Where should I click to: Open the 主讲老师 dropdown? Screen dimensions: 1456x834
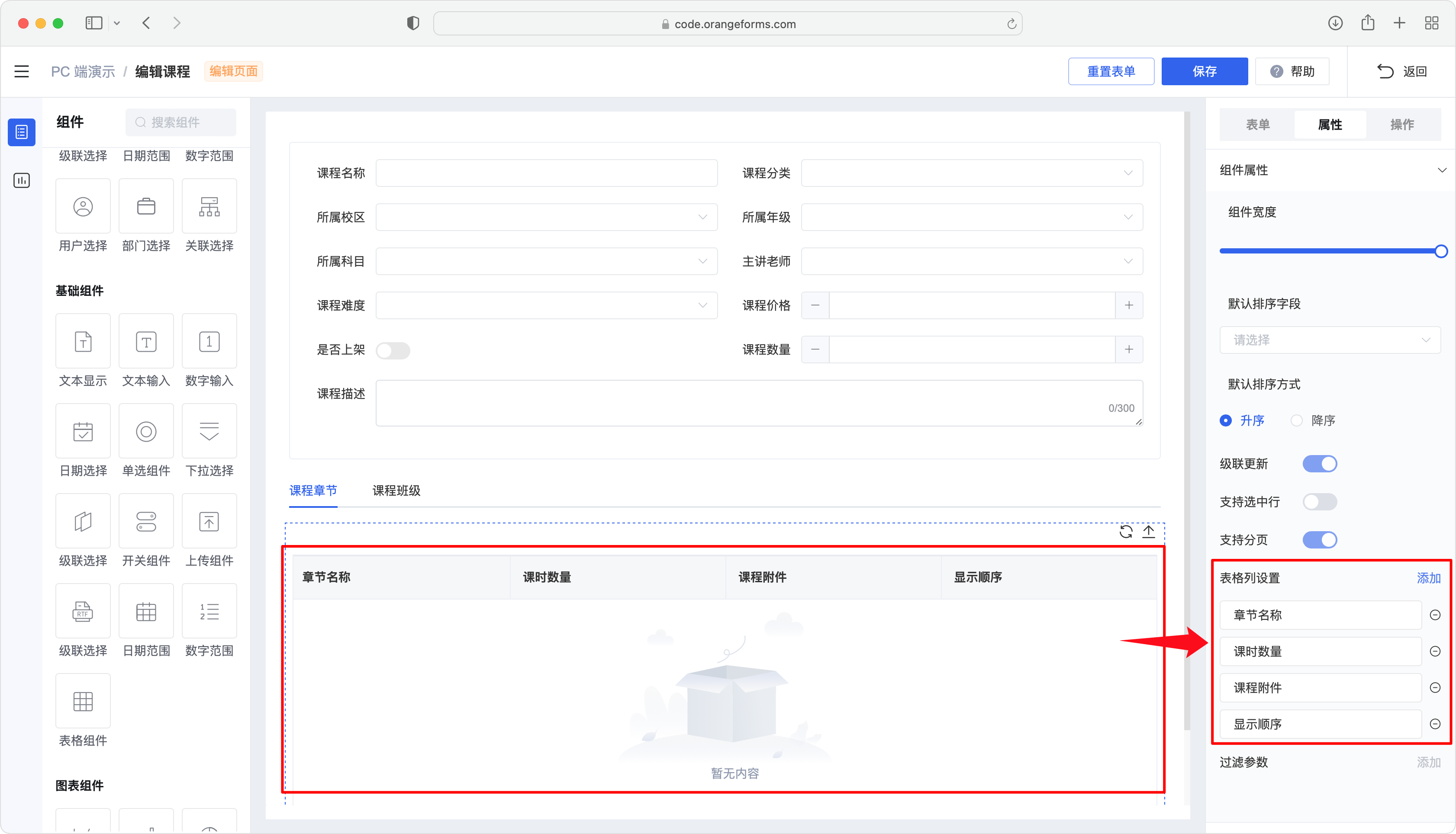click(972, 261)
